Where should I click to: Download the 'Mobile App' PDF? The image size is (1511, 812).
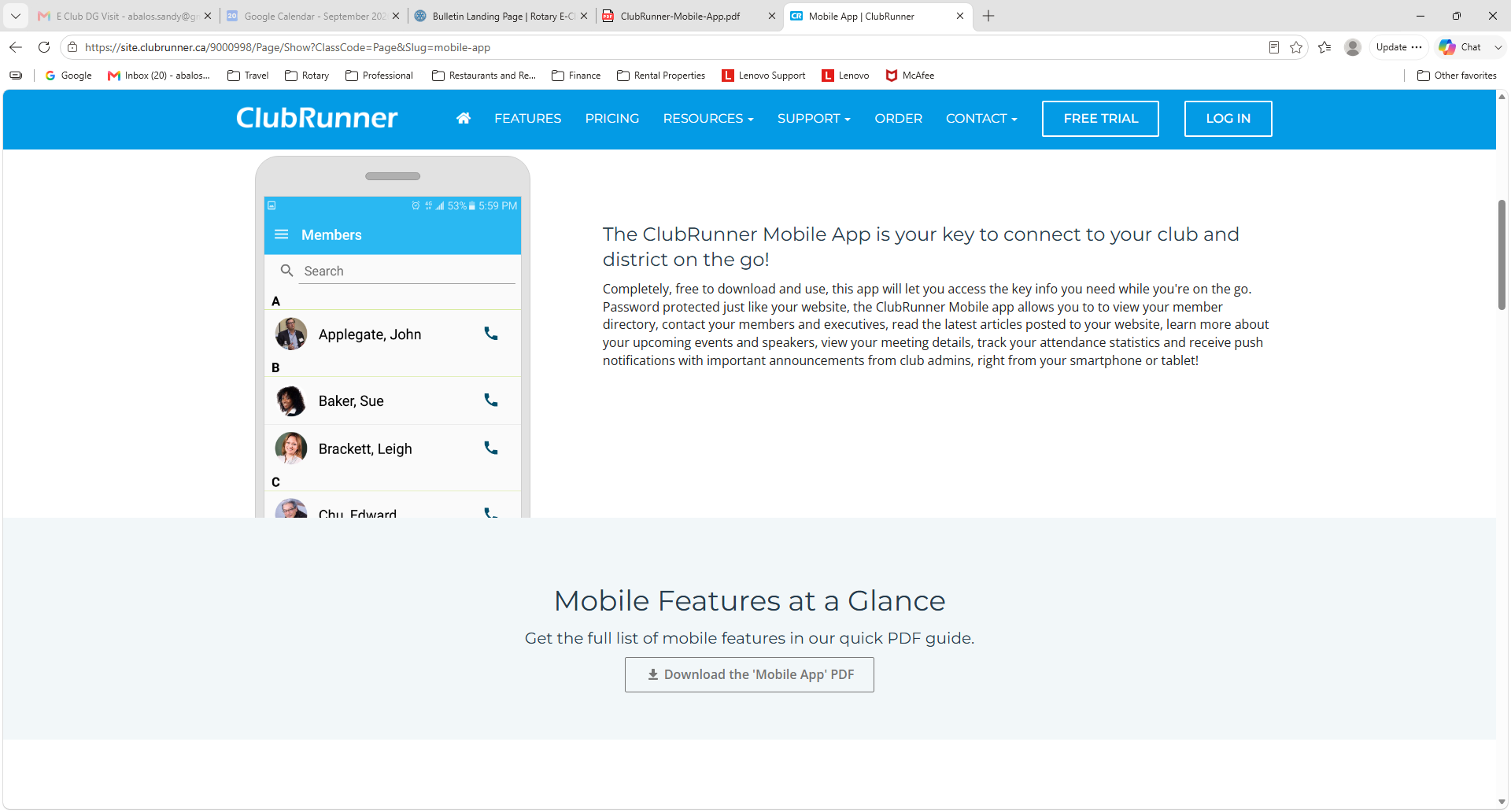tap(749, 674)
